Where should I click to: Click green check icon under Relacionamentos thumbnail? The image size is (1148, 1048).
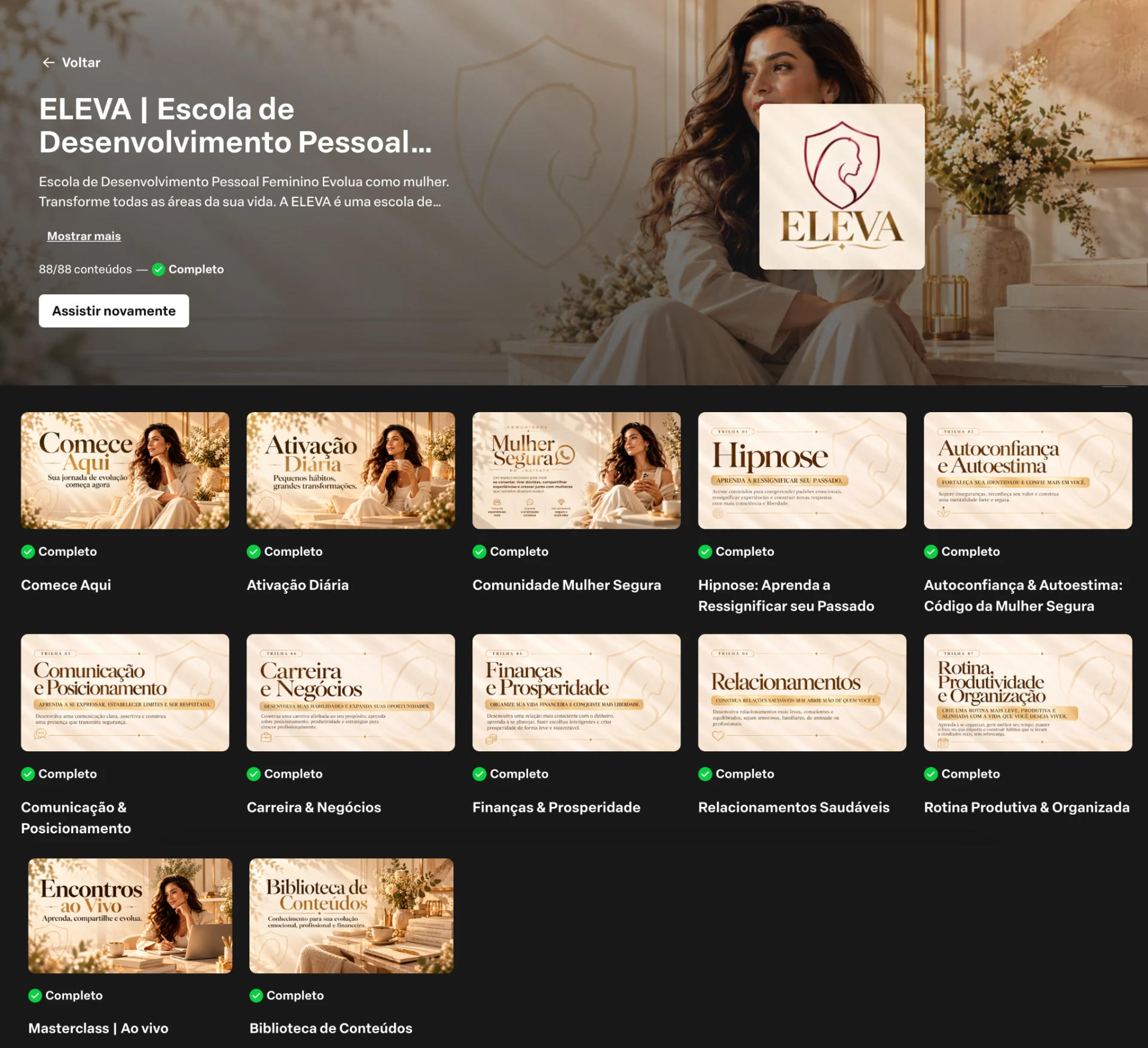coord(705,774)
